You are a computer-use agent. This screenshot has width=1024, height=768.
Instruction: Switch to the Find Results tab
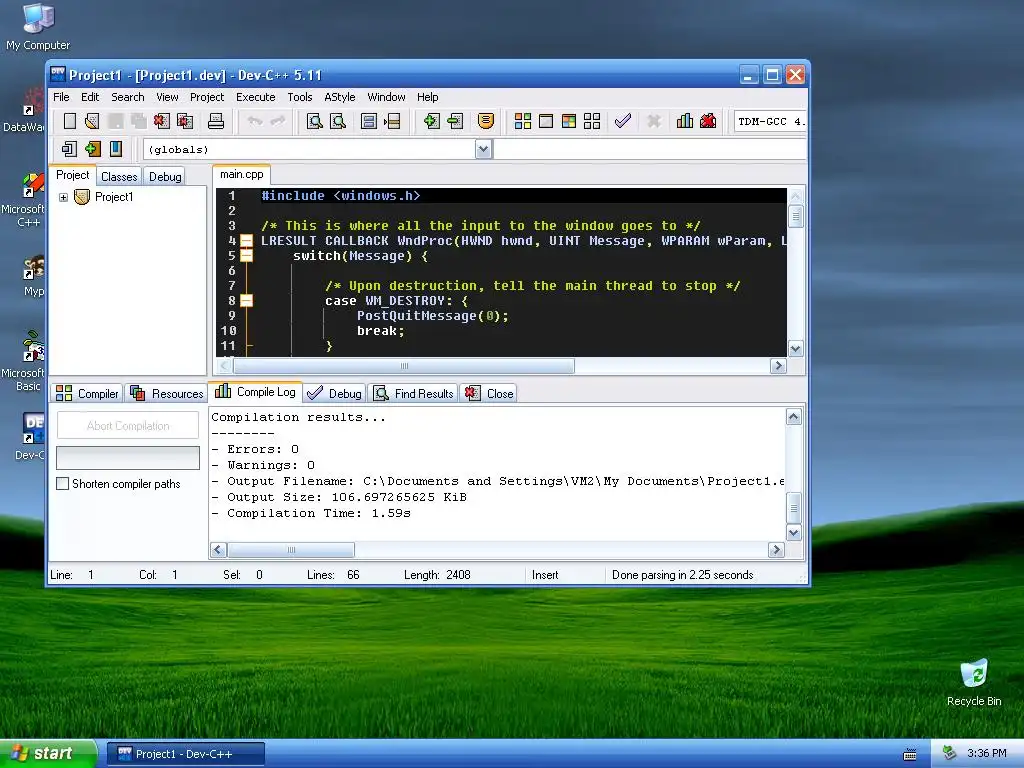(x=413, y=393)
